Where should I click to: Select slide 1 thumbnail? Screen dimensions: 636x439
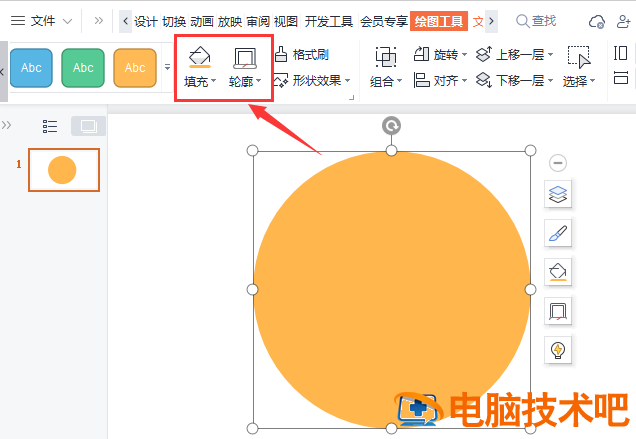pyautogui.click(x=64, y=170)
